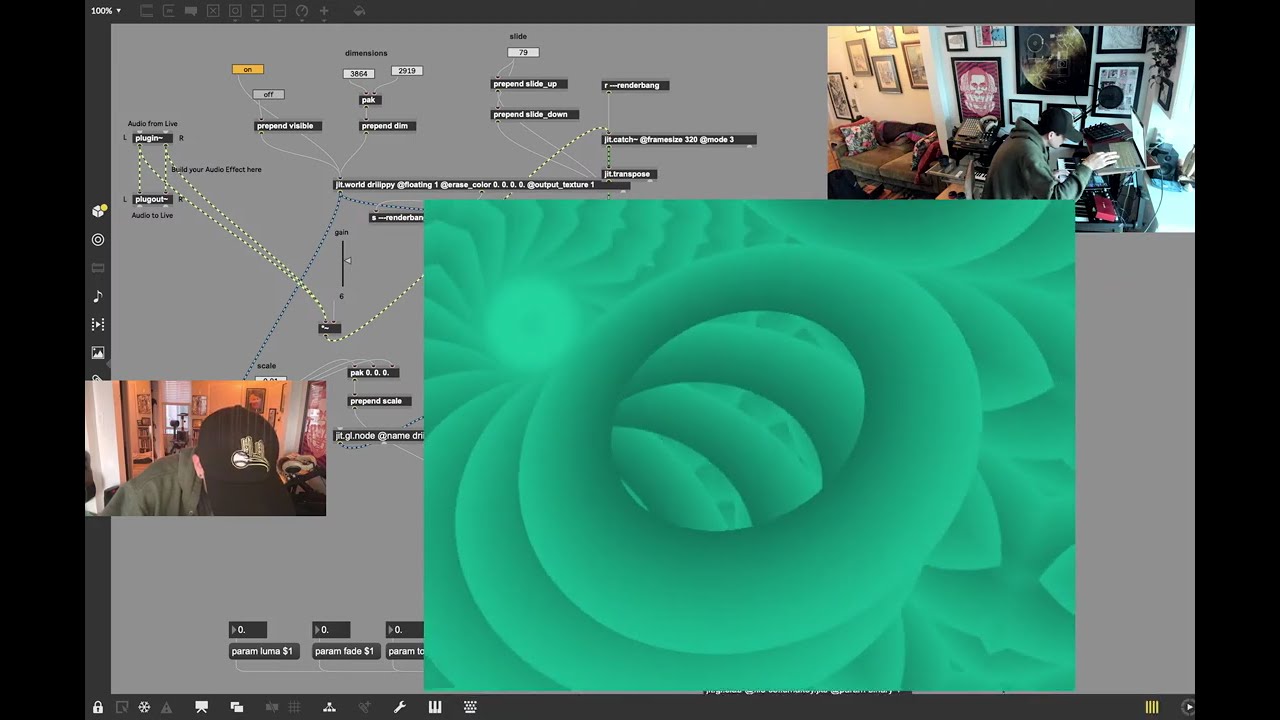1280x720 pixels.
Task: Click the new view windows icon
Action: click(237, 707)
